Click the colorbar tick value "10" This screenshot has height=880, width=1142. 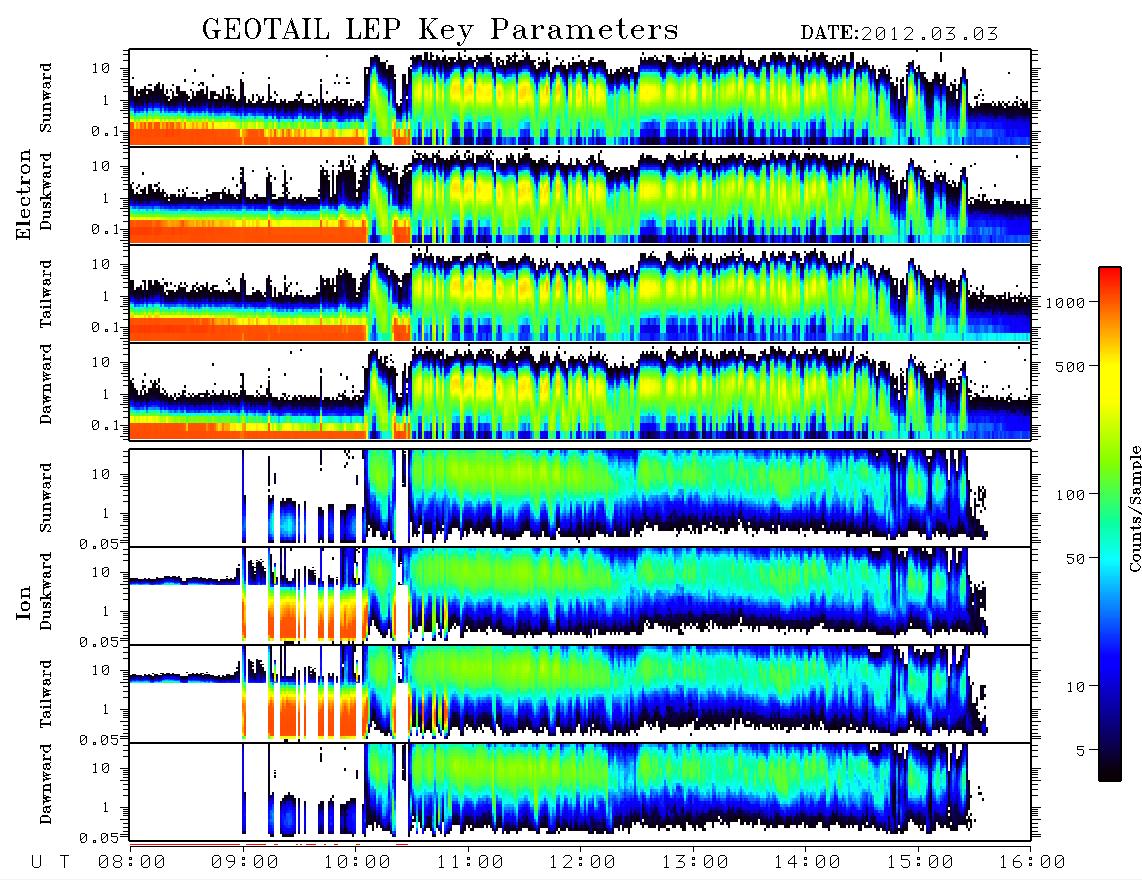[1075, 686]
